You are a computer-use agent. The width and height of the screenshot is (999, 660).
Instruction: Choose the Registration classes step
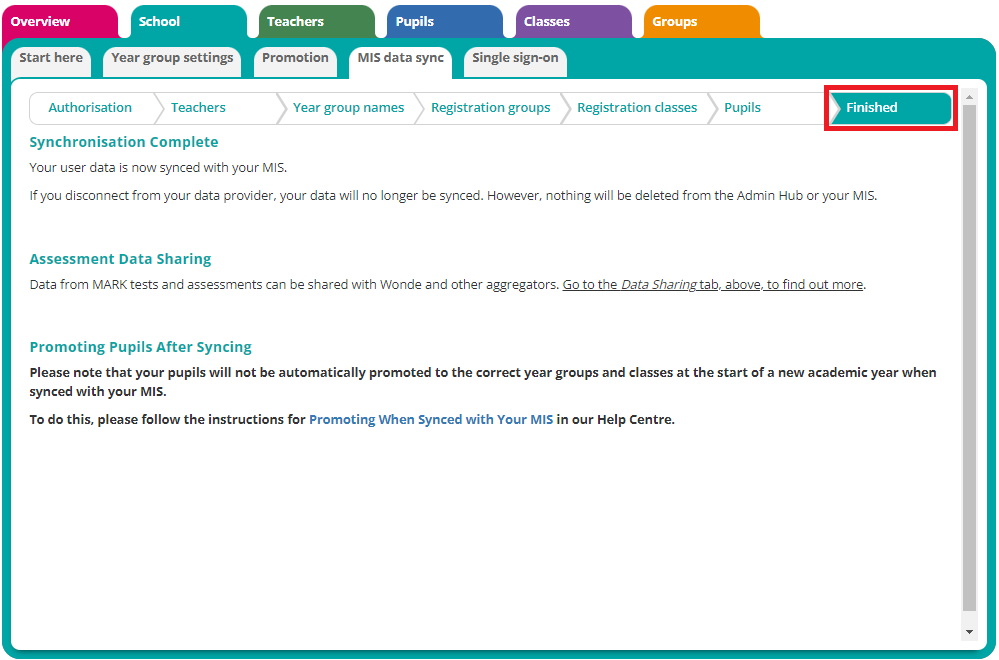pyautogui.click(x=637, y=108)
